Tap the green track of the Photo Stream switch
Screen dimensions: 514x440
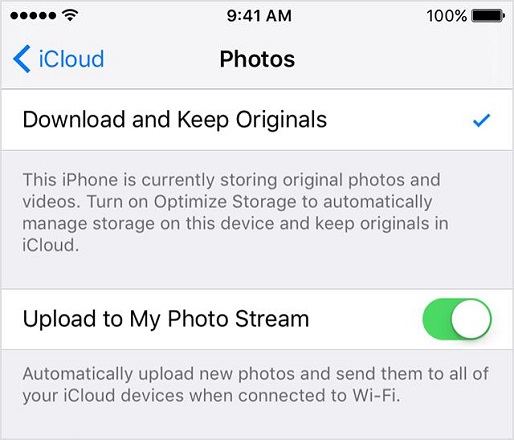pyautogui.click(x=437, y=319)
